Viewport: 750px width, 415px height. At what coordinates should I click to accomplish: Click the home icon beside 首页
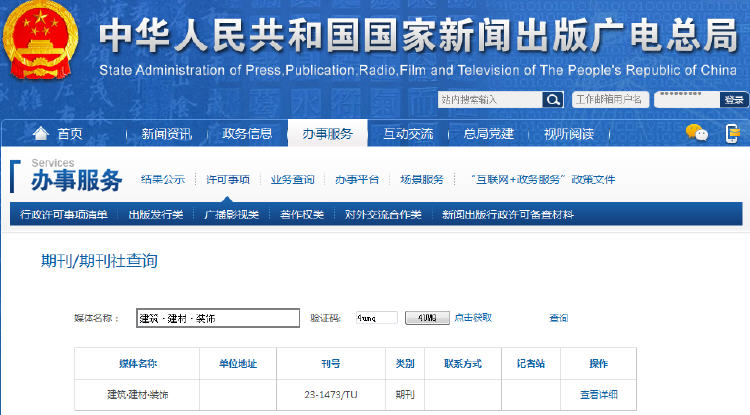pos(41,134)
